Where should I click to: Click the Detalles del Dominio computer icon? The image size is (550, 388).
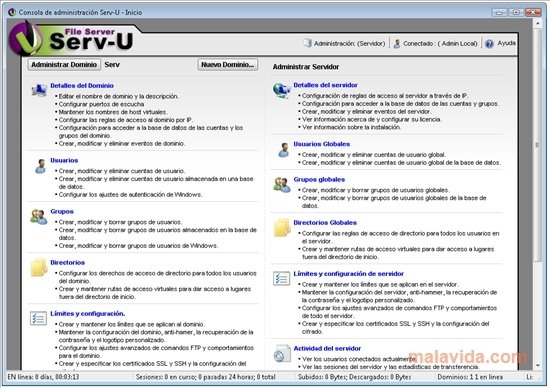point(39,90)
